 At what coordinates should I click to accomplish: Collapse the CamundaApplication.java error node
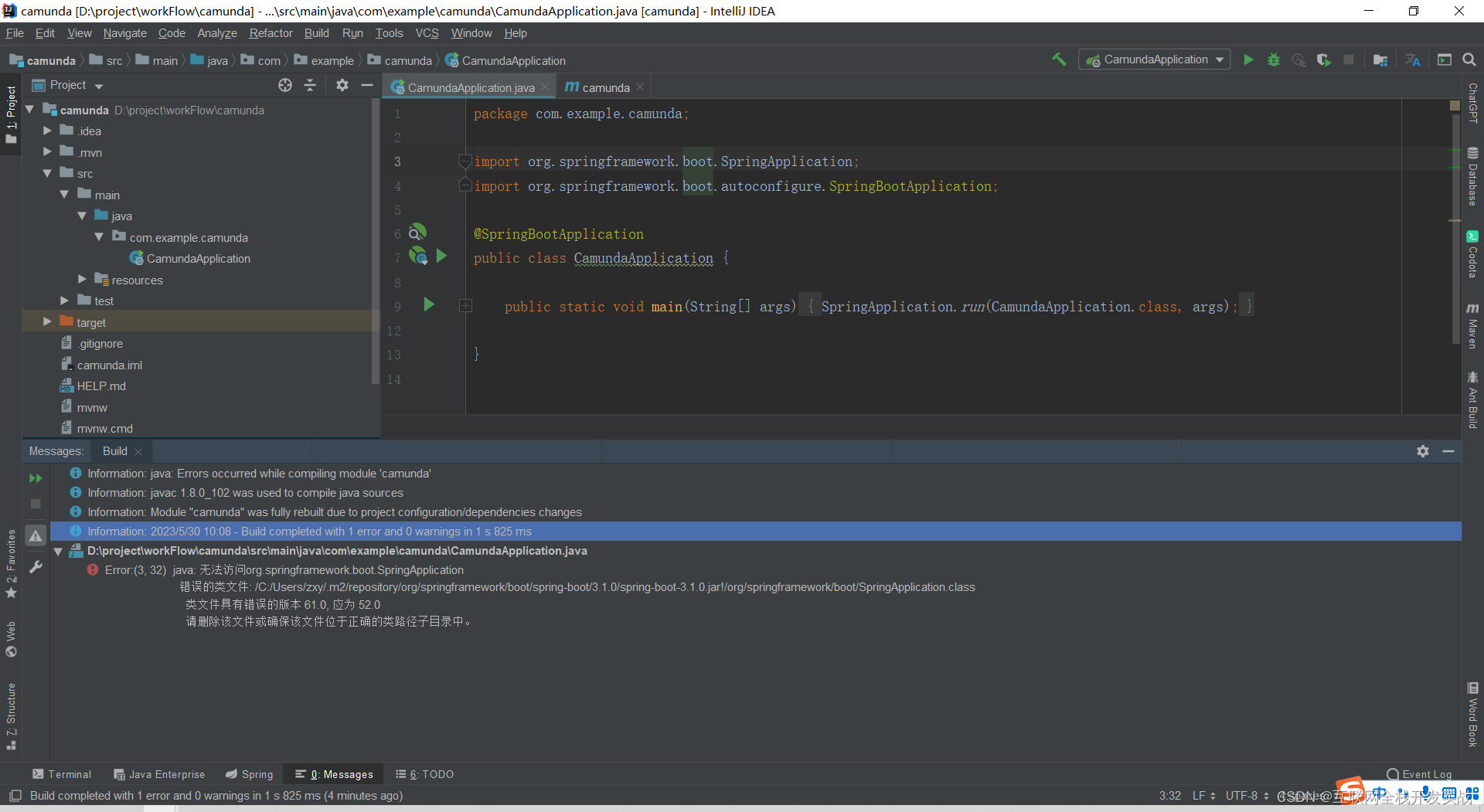[58, 552]
